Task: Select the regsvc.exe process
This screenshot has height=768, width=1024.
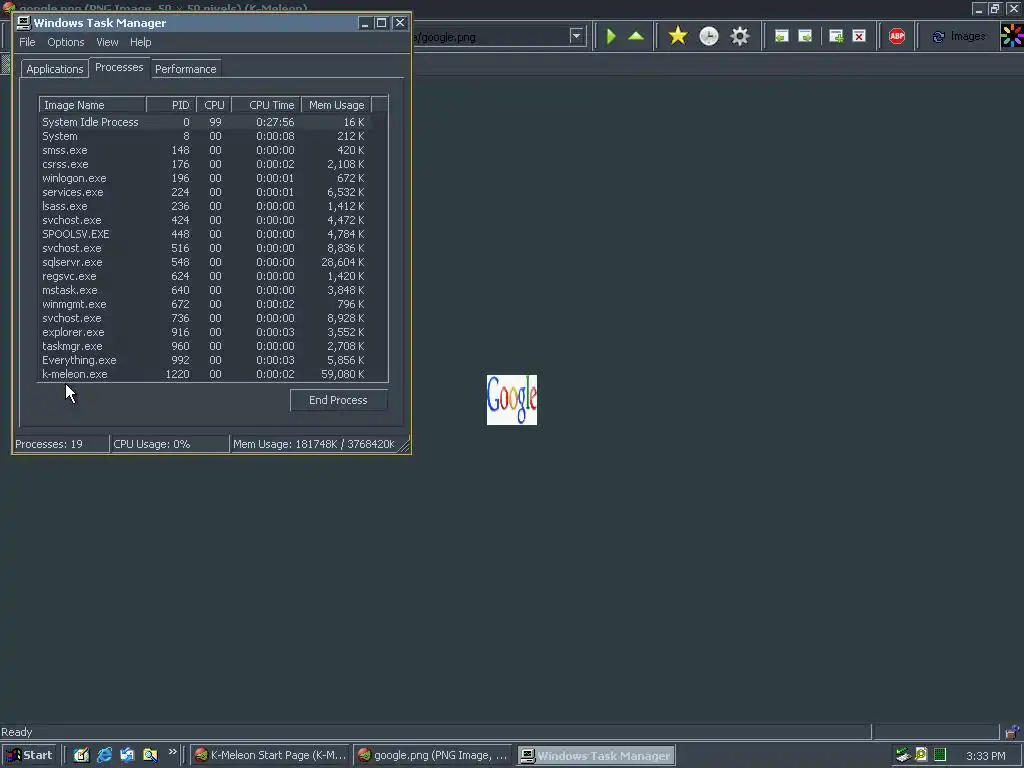Action: click(x=204, y=276)
